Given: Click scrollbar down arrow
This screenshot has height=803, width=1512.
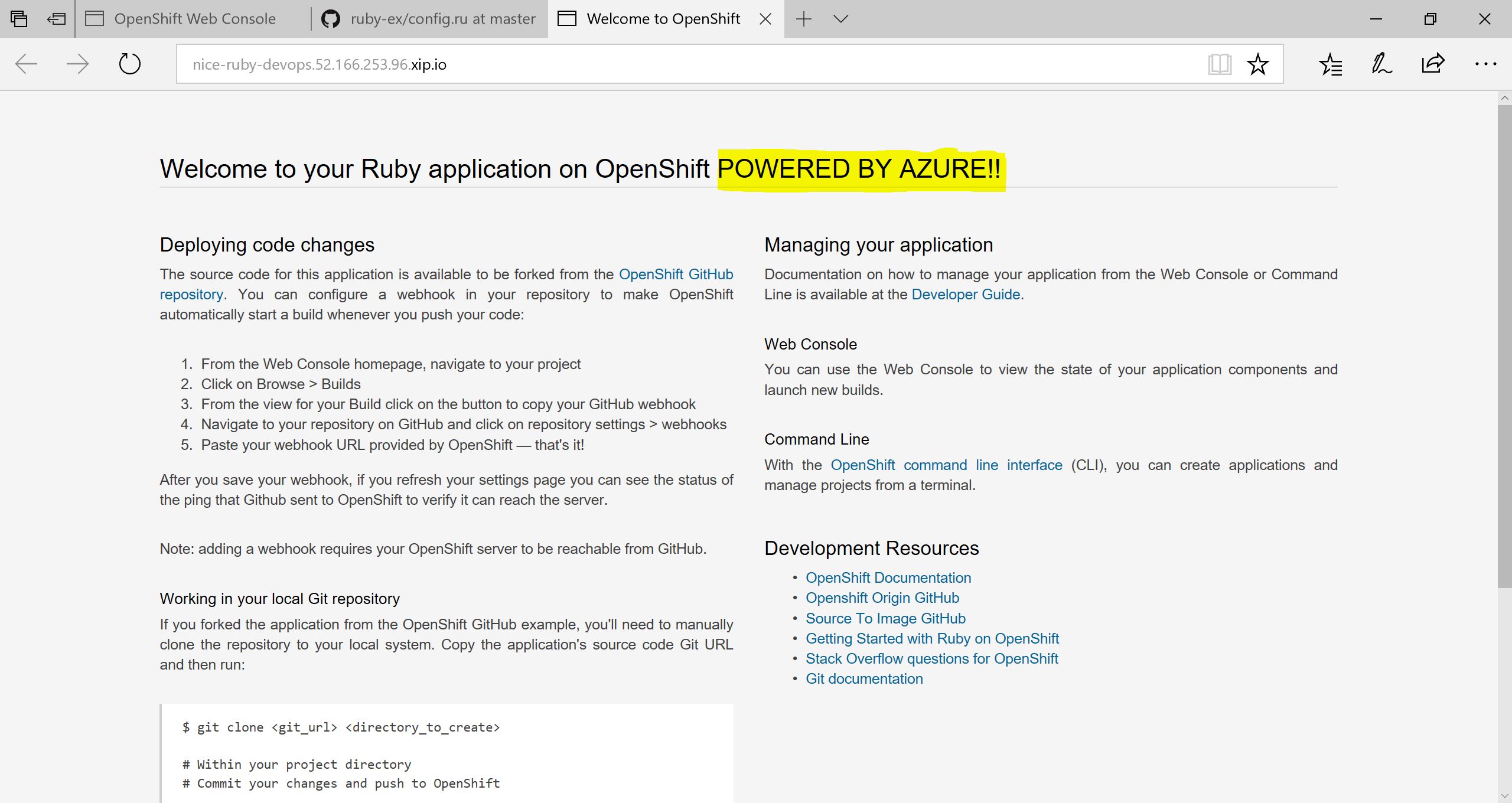Looking at the screenshot, I should click(x=1504, y=797).
